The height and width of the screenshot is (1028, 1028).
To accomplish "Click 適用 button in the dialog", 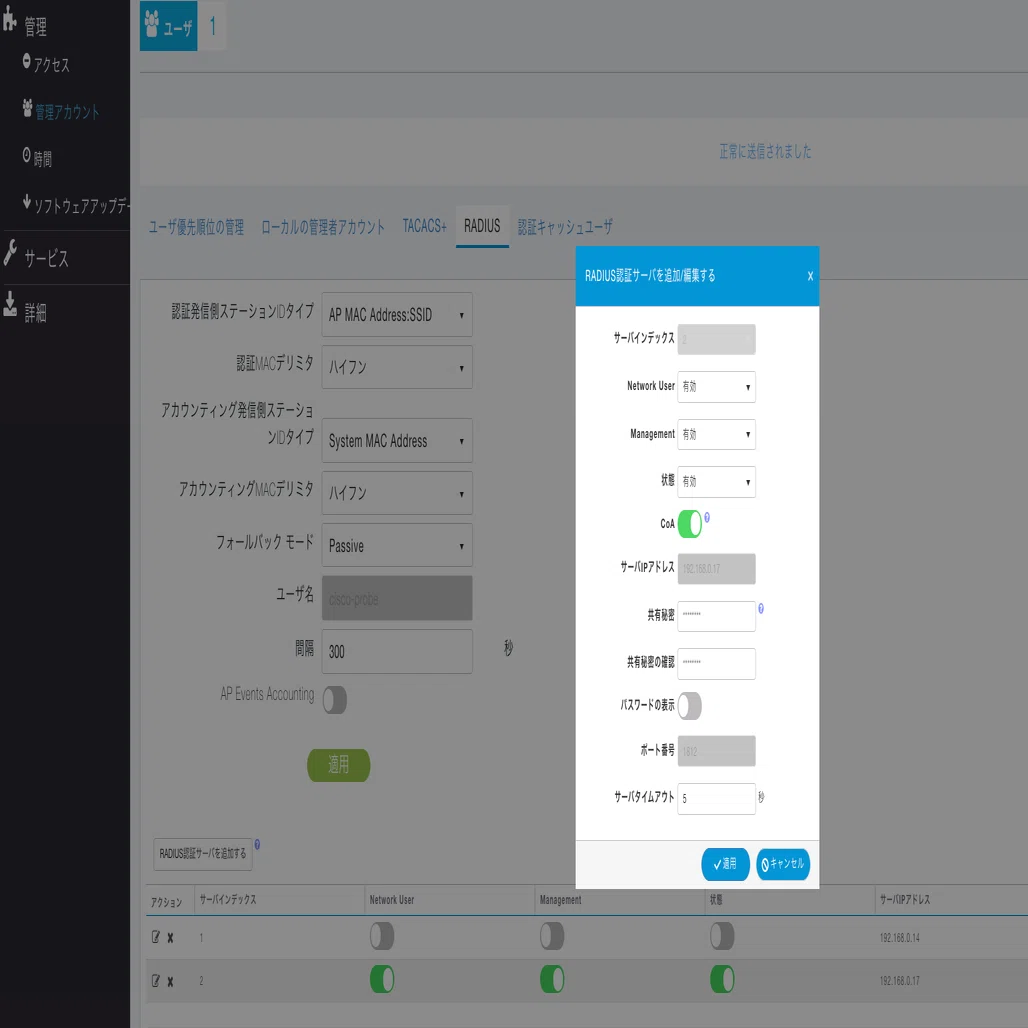I will [x=725, y=864].
